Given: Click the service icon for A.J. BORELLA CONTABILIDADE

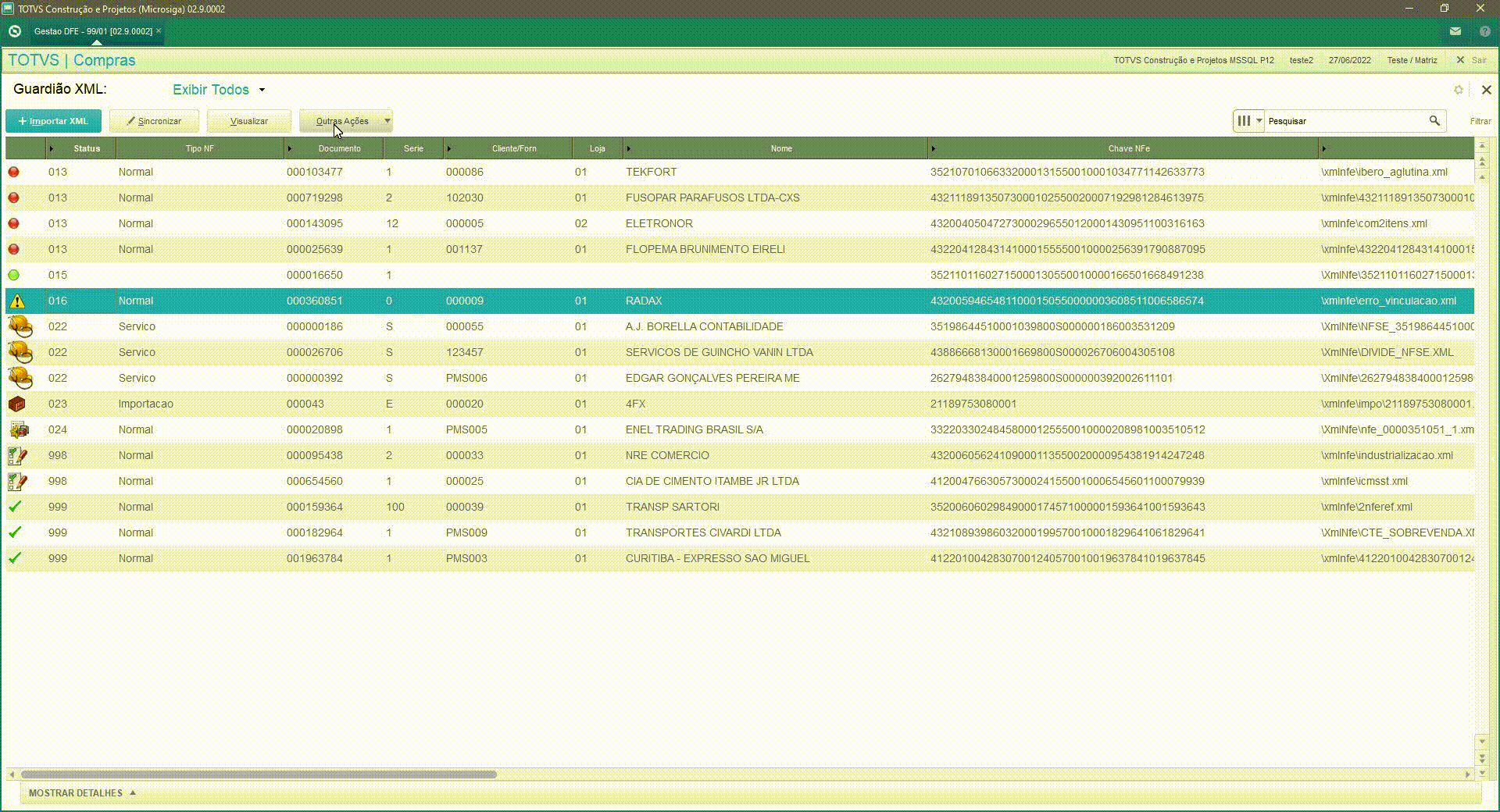Looking at the screenshot, I should pyautogui.click(x=20, y=326).
